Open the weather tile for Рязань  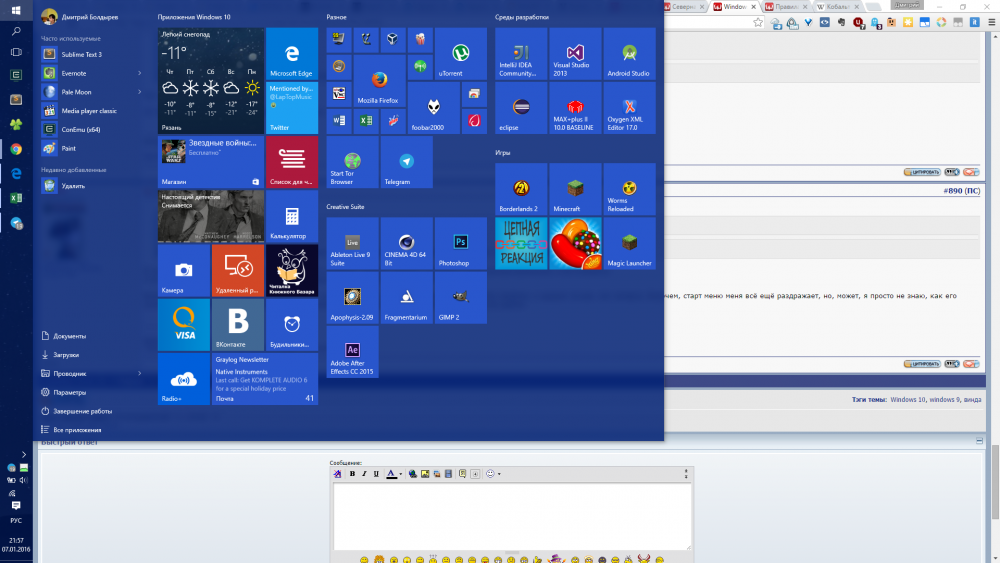(x=210, y=80)
